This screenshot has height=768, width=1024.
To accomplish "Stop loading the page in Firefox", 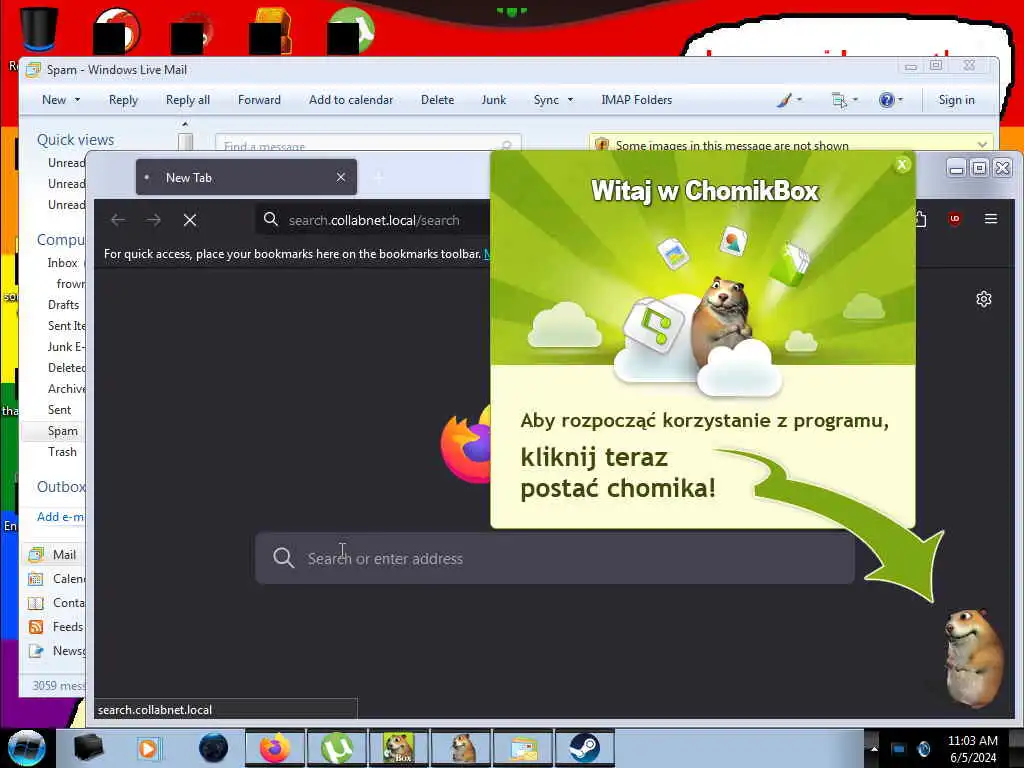I will click(x=190, y=220).
